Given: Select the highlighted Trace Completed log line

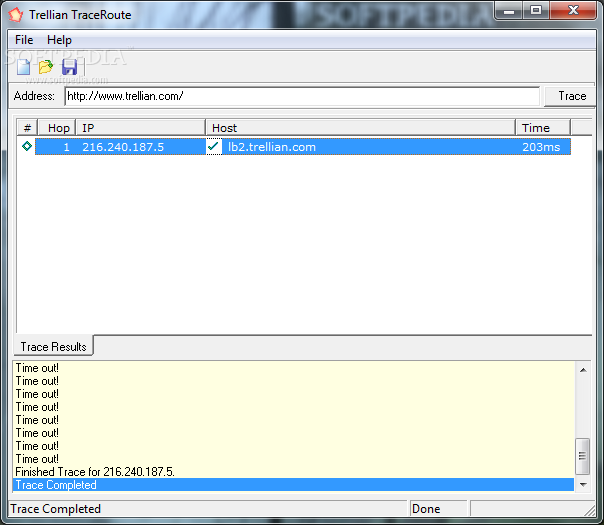Looking at the screenshot, I should pos(293,485).
